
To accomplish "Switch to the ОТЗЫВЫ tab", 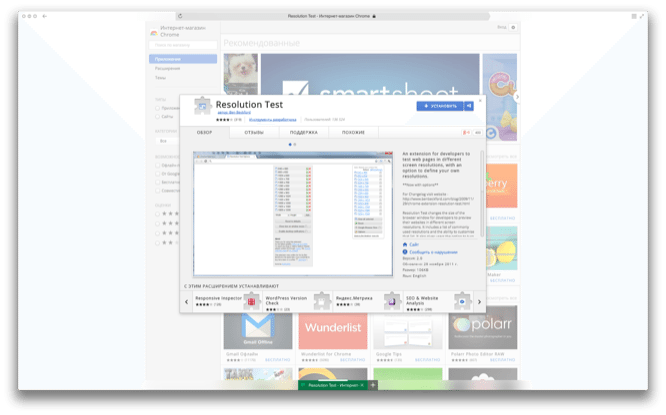I will tap(254, 133).
